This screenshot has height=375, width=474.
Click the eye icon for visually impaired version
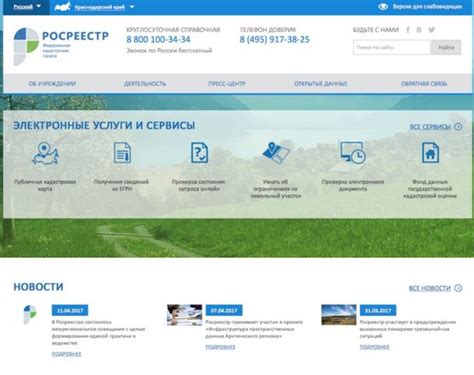383,6
